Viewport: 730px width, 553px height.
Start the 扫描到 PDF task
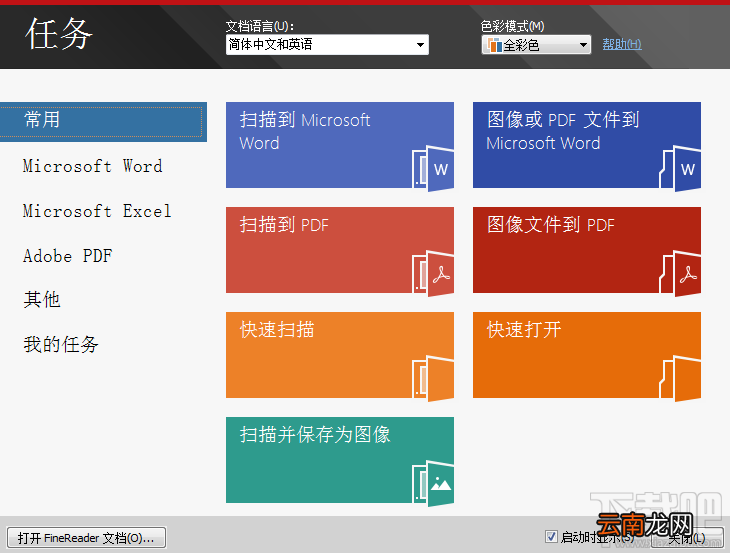(x=340, y=250)
